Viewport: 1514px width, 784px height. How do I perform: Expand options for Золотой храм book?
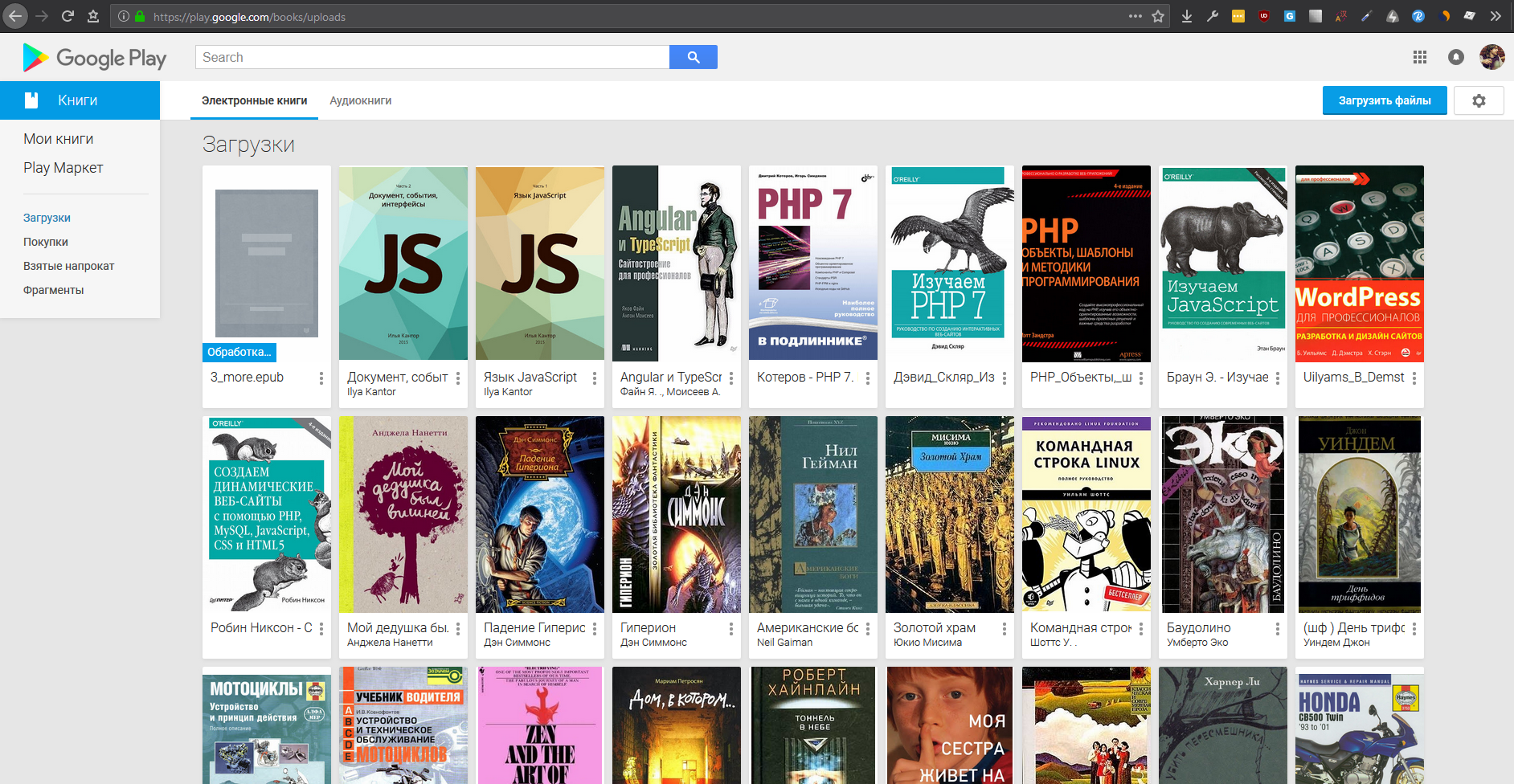[x=1004, y=629]
